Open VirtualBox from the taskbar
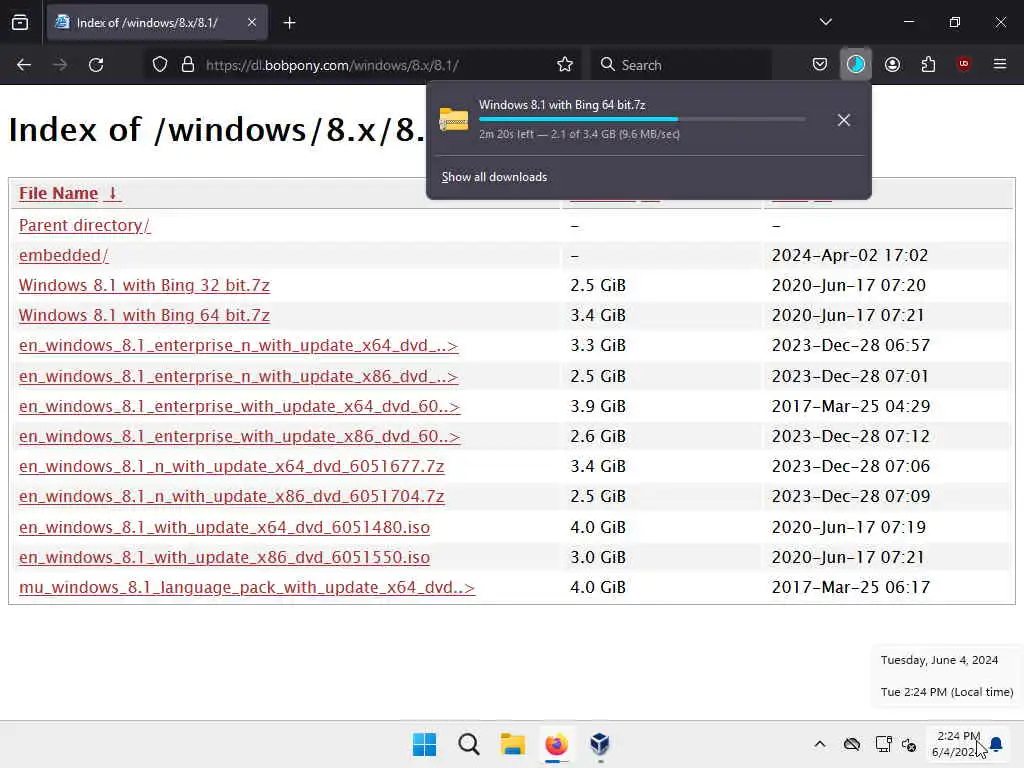This screenshot has height=768, width=1024. (600, 744)
